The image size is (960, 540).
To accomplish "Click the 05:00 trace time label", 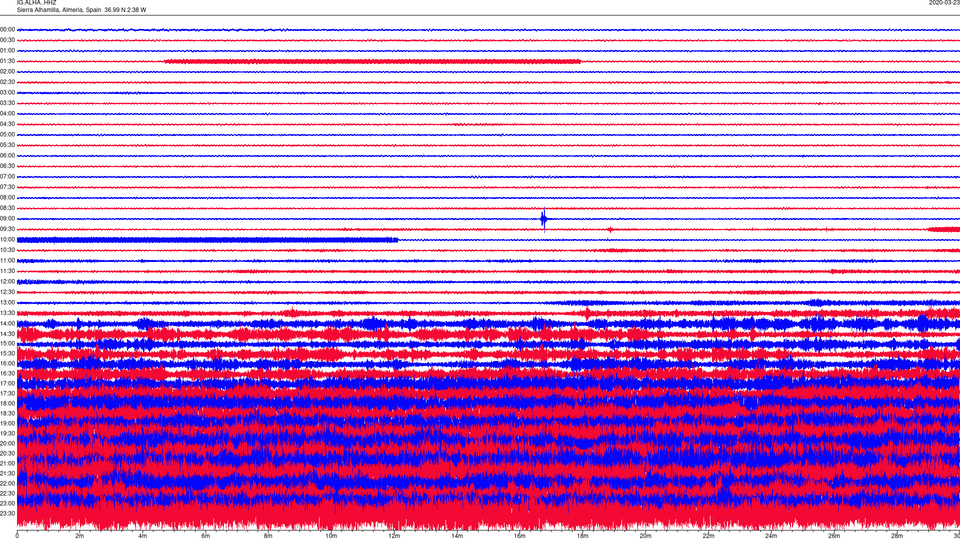I will coord(7,135).
